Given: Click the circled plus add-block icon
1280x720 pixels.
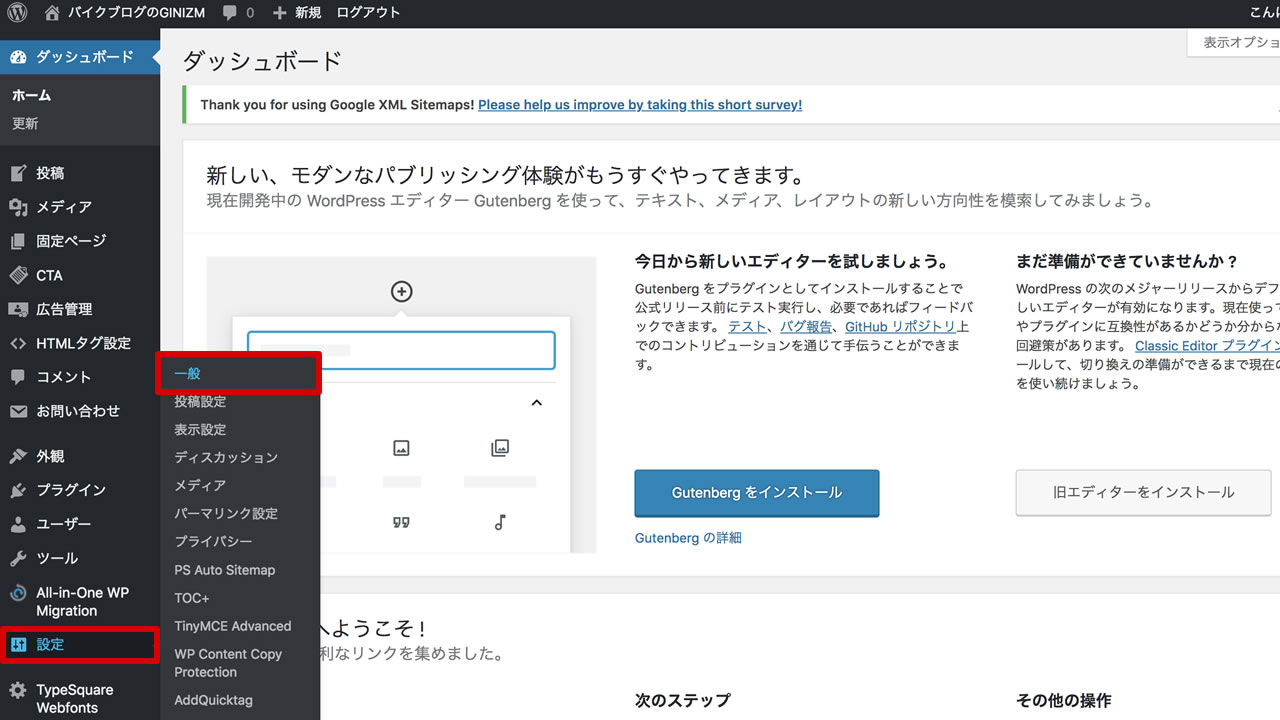Looking at the screenshot, I should click(x=401, y=291).
